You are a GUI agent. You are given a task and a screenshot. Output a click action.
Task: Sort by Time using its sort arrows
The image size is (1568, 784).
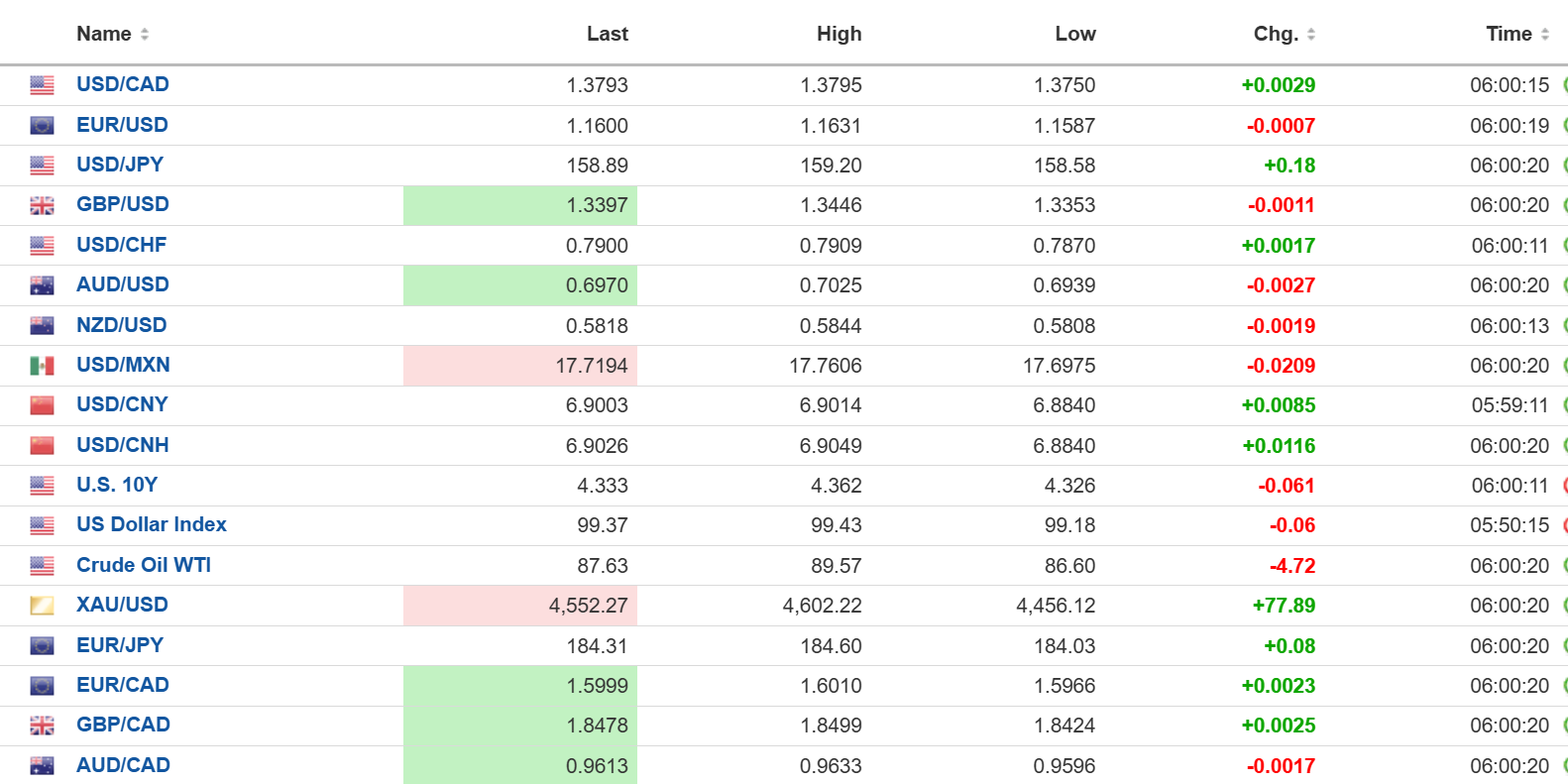click(x=1544, y=34)
